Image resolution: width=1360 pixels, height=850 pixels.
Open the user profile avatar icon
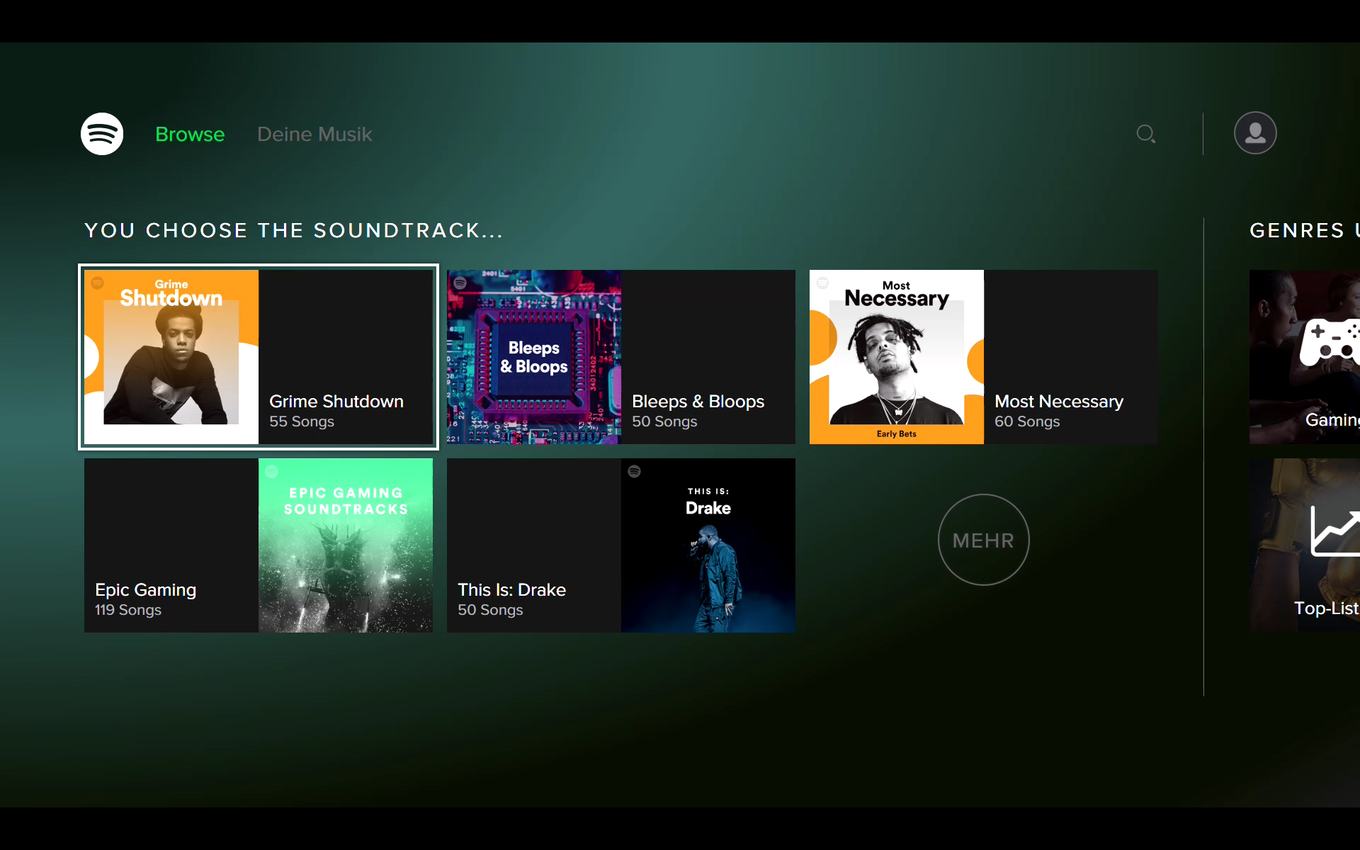point(1255,133)
